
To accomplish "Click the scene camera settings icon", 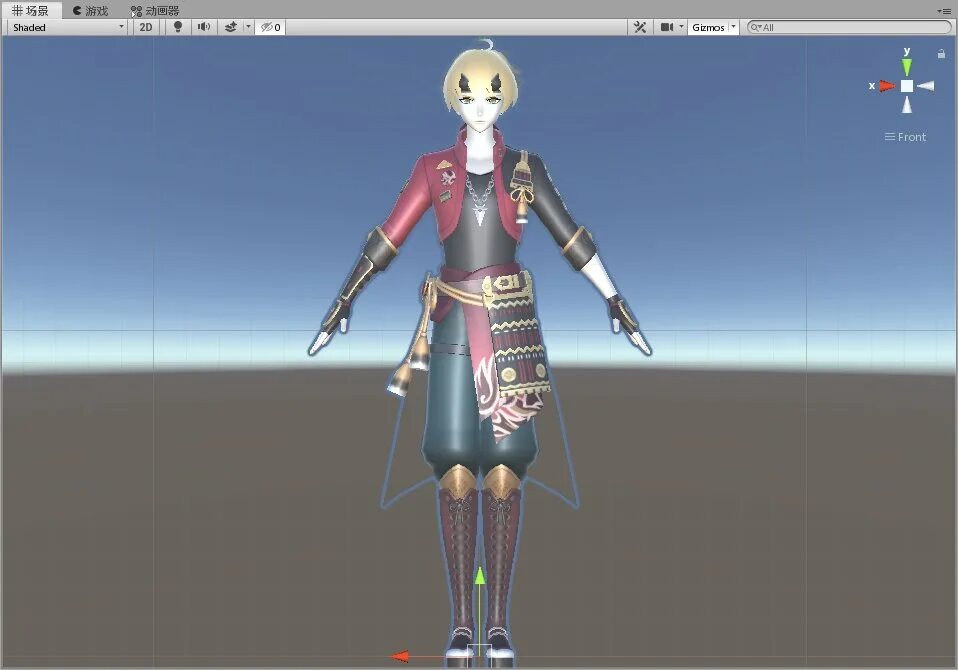I will click(667, 27).
